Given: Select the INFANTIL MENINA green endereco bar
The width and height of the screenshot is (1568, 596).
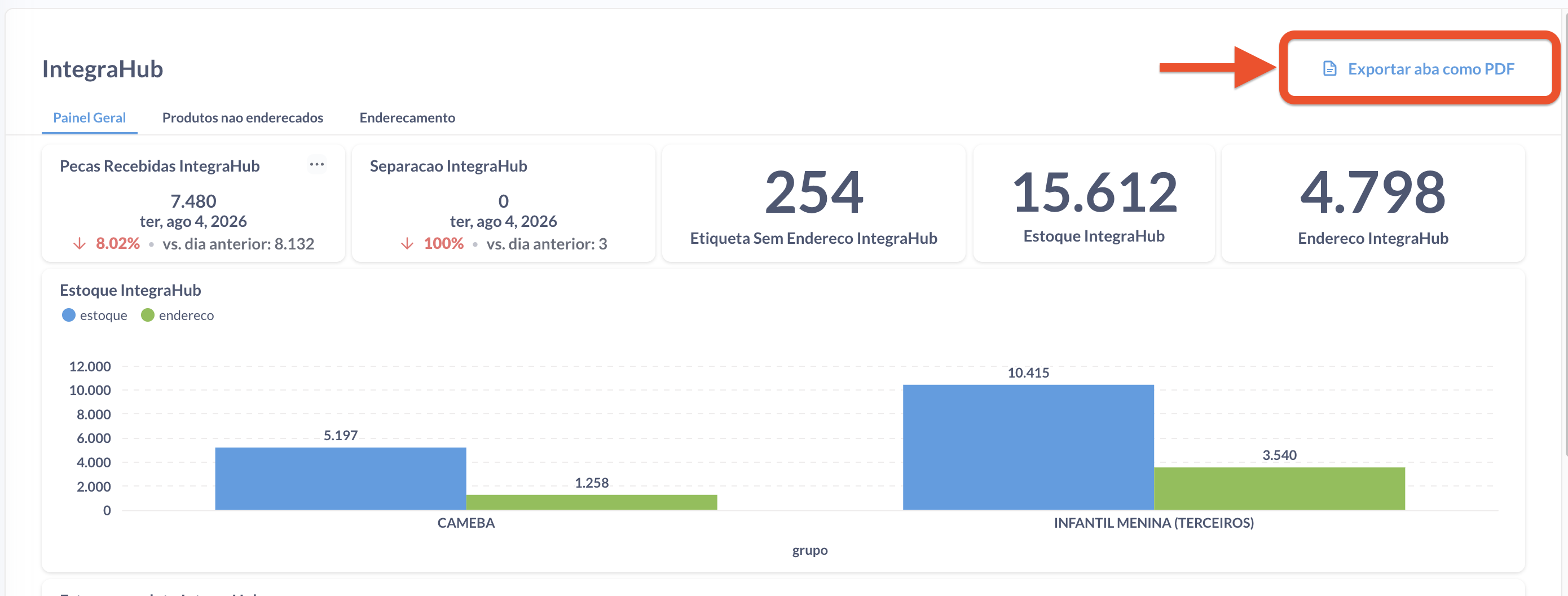Looking at the screenshot, I should [x=1279, y=489].
